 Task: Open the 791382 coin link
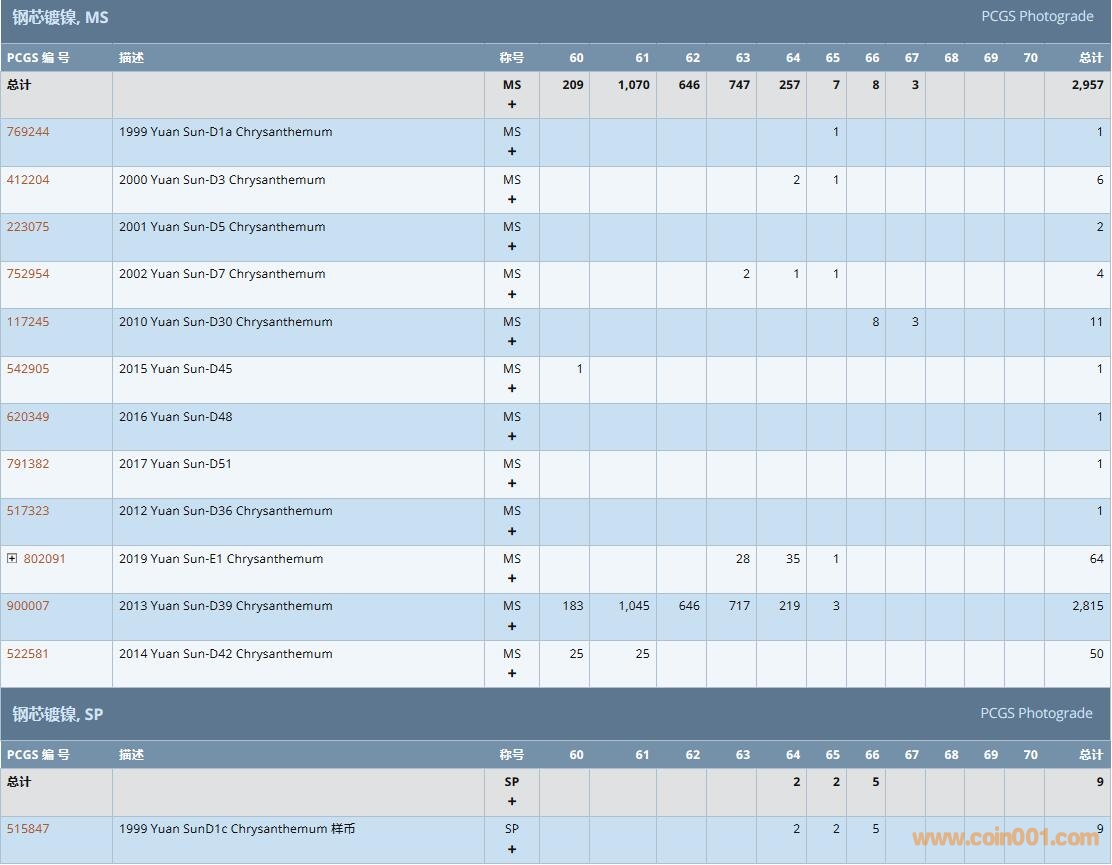pyautogui.click(x=28, y=464)
